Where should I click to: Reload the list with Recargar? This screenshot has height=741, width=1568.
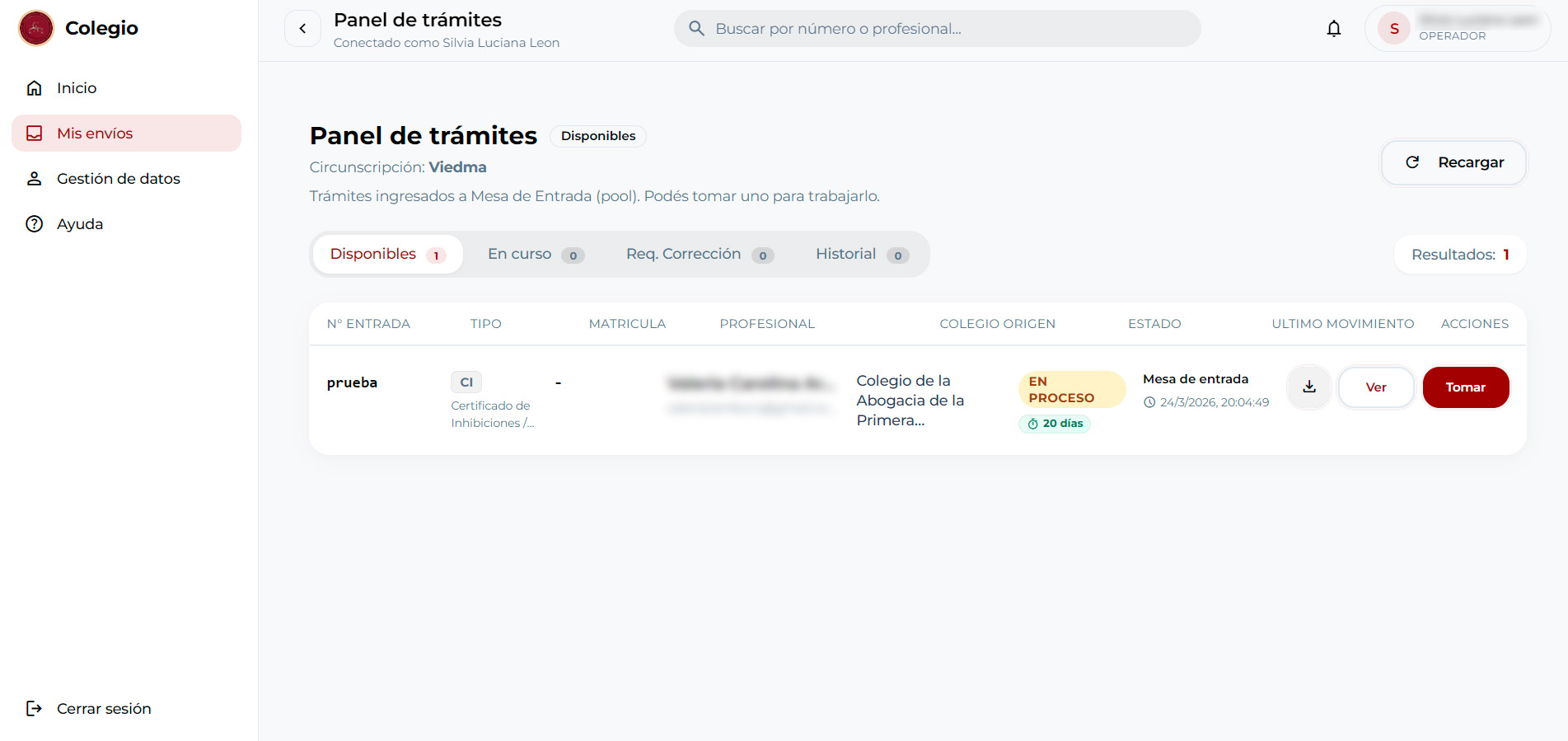pyautogui.click(x=1453, y=162)
